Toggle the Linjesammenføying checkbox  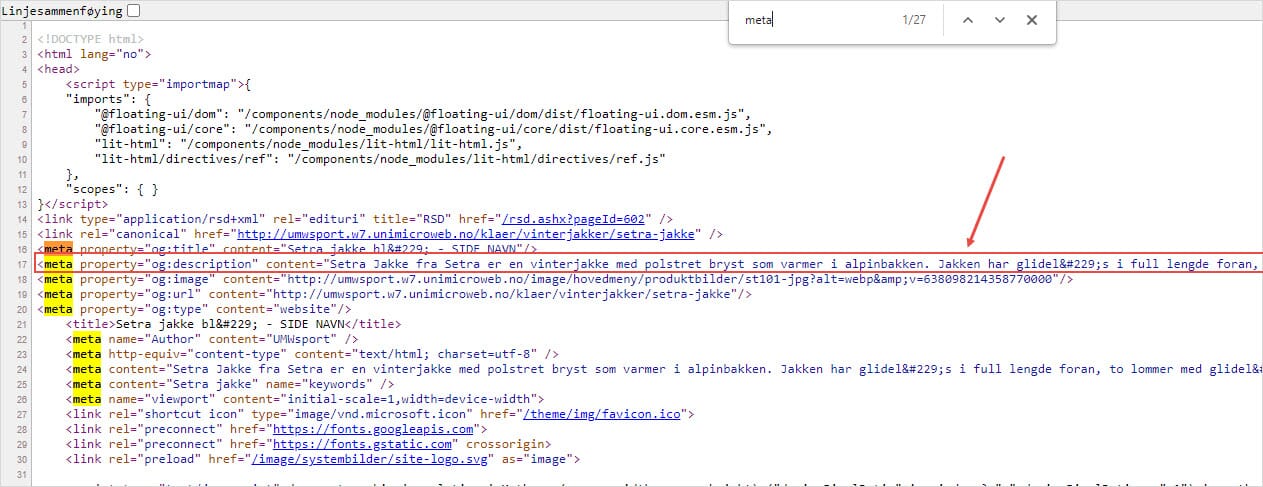(134, 10)
